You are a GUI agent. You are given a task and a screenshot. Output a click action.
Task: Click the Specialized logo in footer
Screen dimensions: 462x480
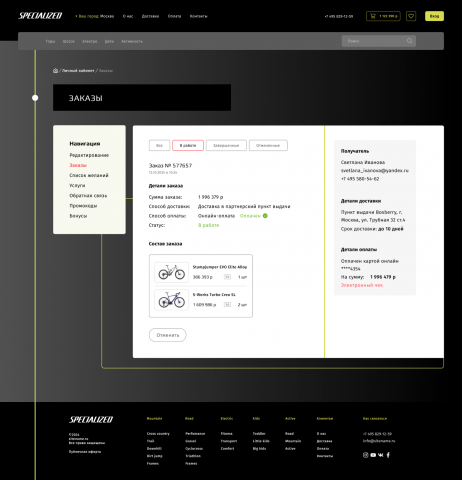point(91,419)
